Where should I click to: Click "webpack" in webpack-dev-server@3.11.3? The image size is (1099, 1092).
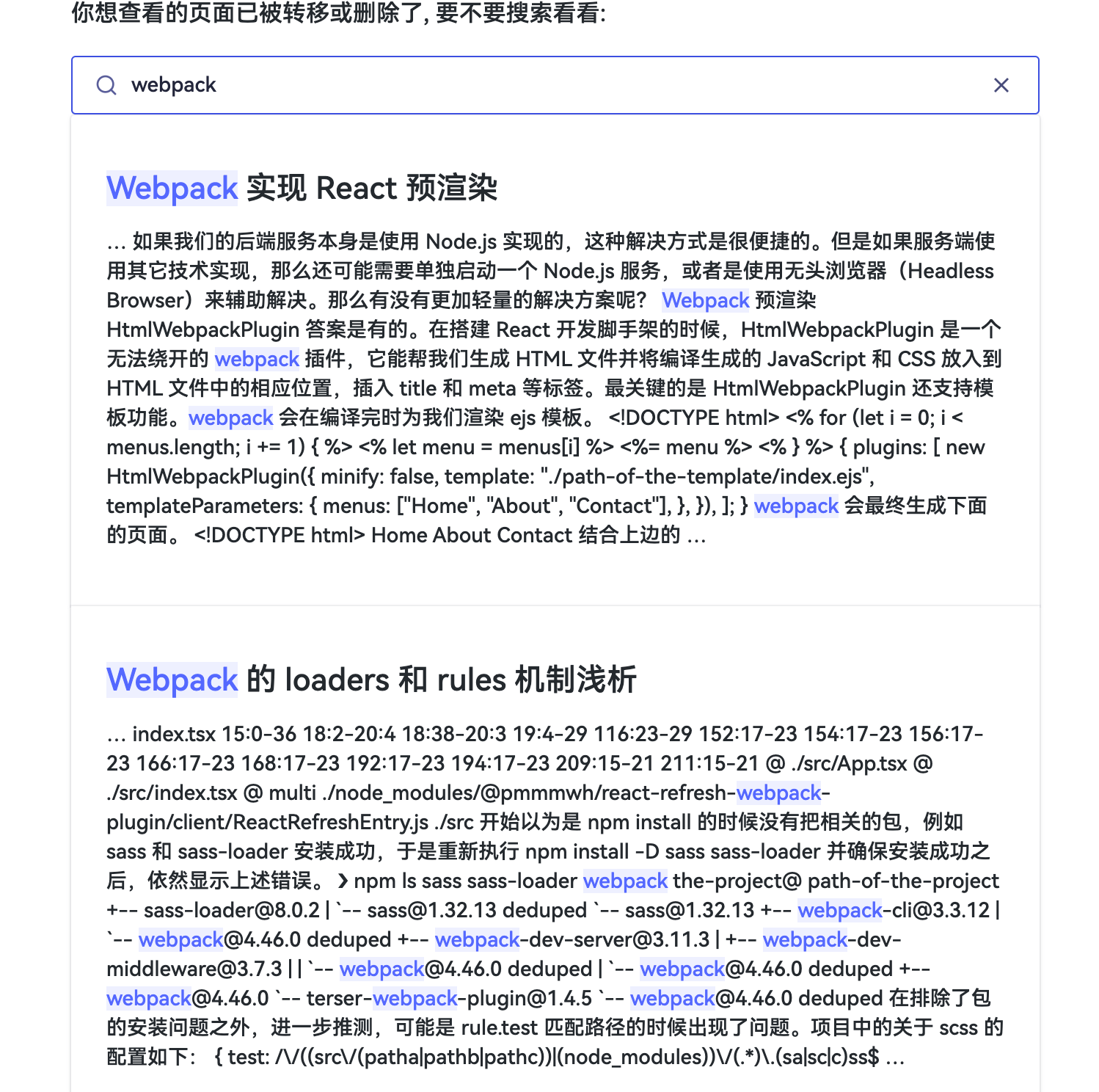[x=477, y=939]
